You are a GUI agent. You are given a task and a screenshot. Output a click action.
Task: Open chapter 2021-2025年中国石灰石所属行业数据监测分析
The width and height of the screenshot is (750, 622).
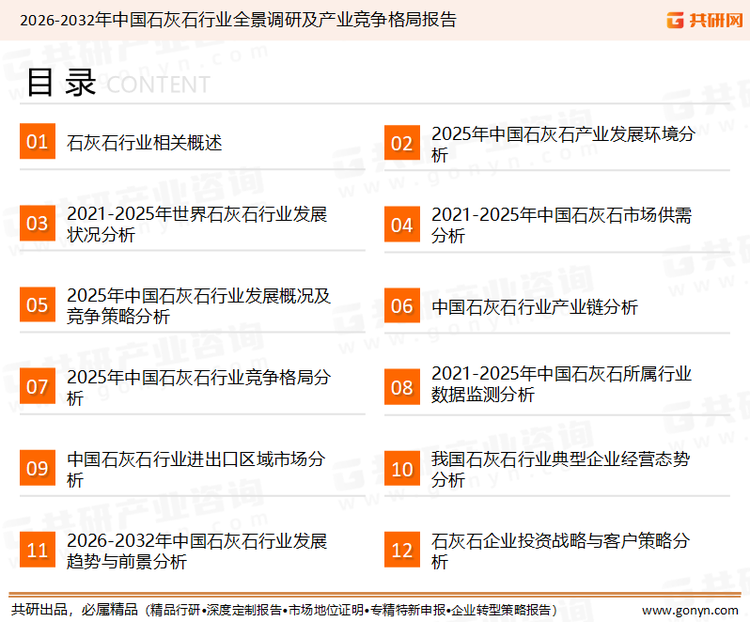[561, 384]
